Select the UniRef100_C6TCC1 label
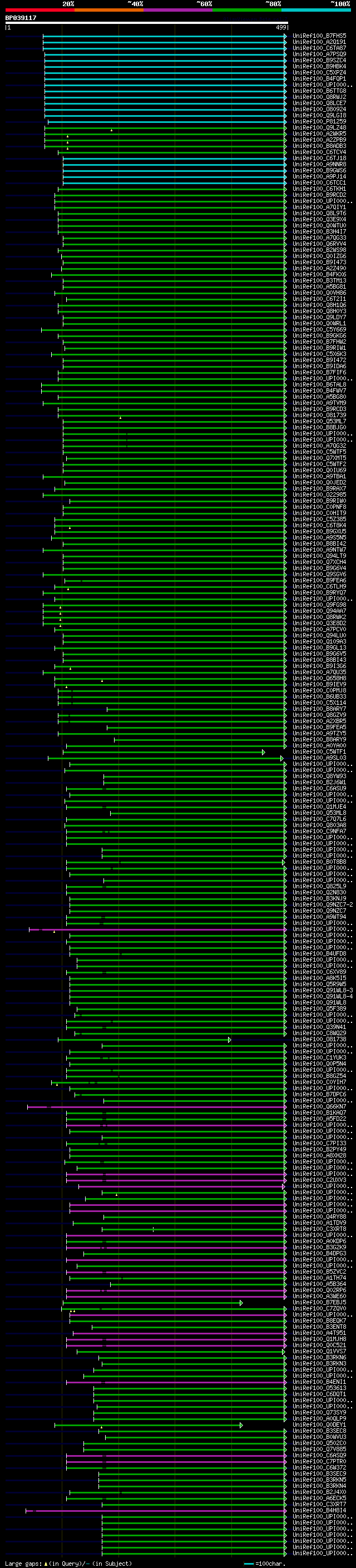This screenshot has width=356, height=1568. (319, 182)
